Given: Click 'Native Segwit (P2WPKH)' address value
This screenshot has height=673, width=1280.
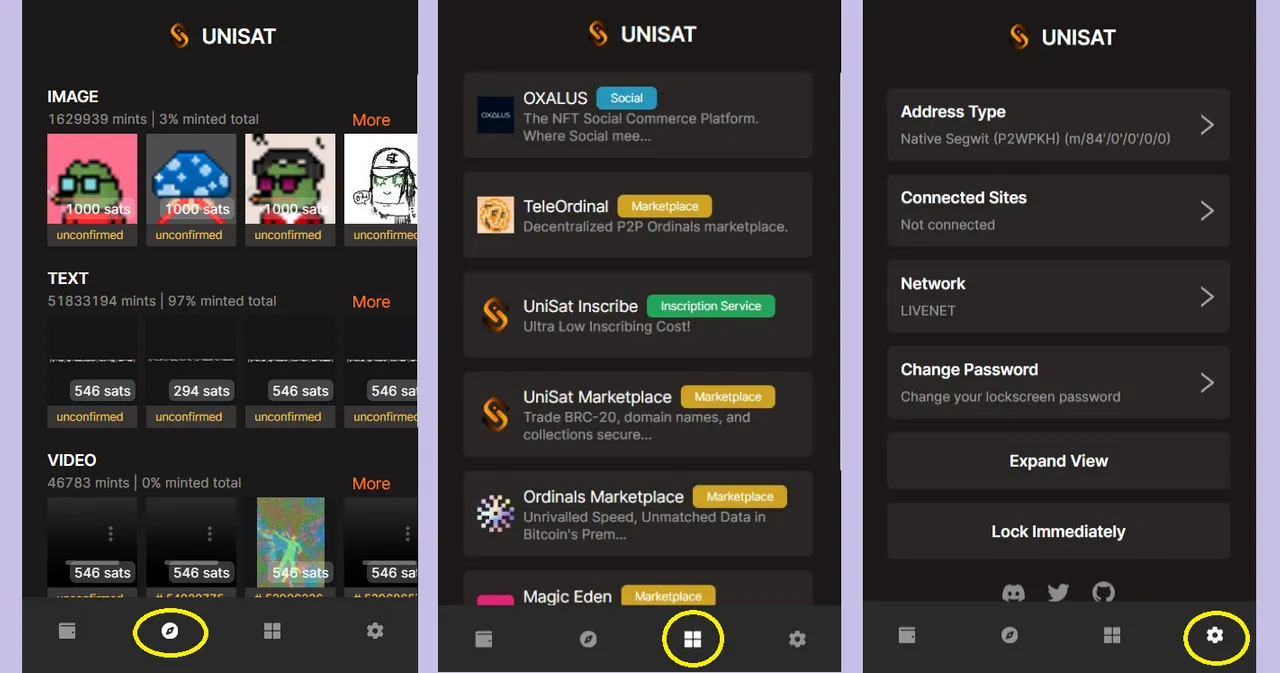Looking at the screenshot, I should pos(1035,139).
